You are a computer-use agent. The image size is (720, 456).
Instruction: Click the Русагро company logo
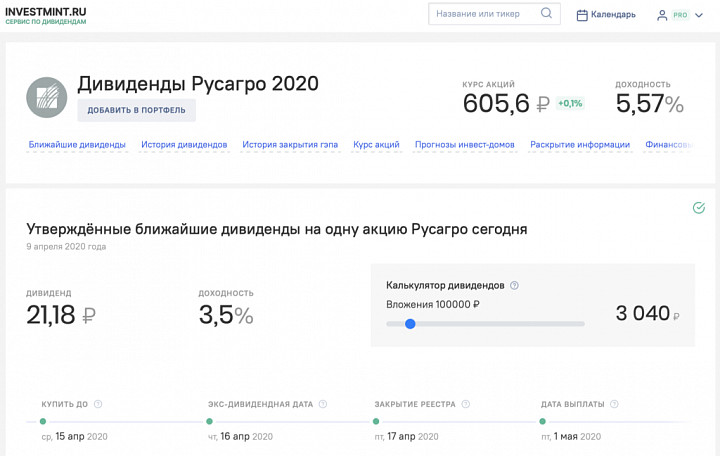(x=46, y=97)
